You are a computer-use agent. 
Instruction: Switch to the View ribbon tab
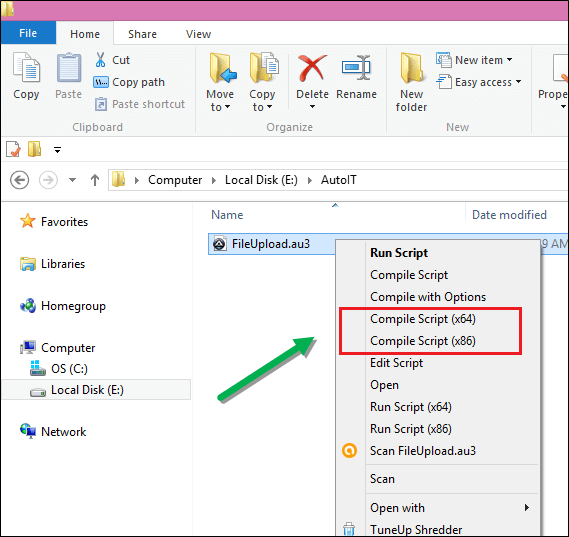click(198, 34)
